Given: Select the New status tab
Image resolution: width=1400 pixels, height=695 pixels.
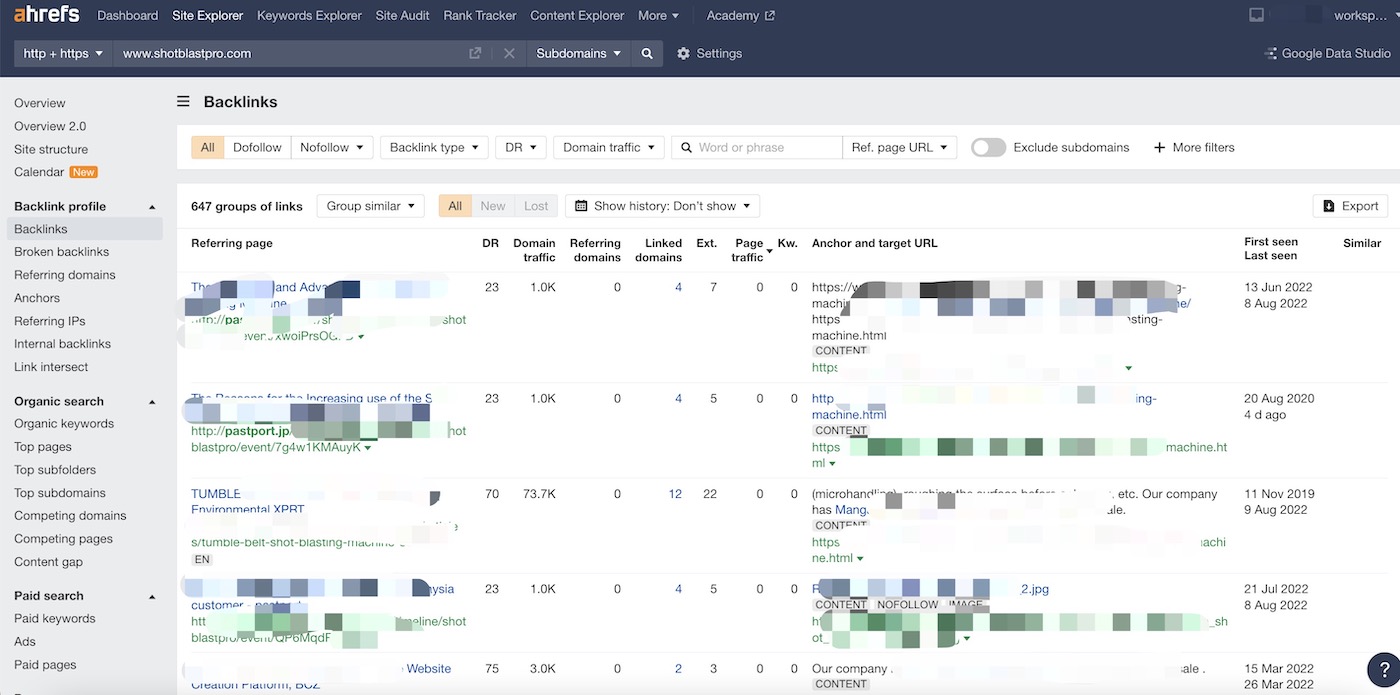Looking at the screenshot, I should coord(493,206).
